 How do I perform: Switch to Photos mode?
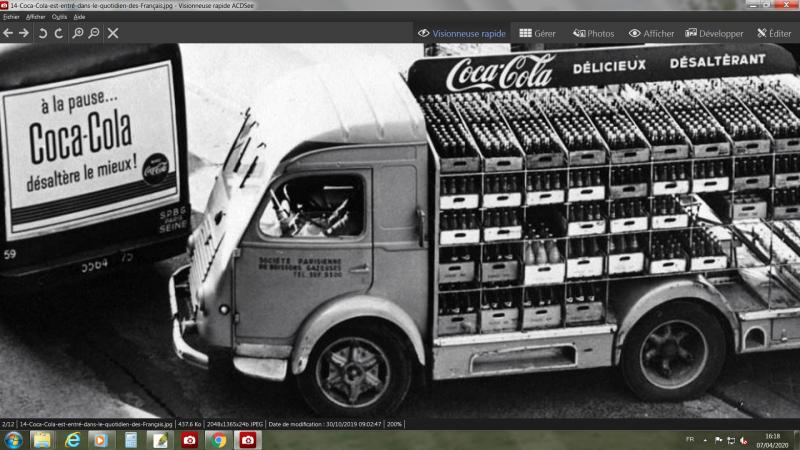coord(593,33)
